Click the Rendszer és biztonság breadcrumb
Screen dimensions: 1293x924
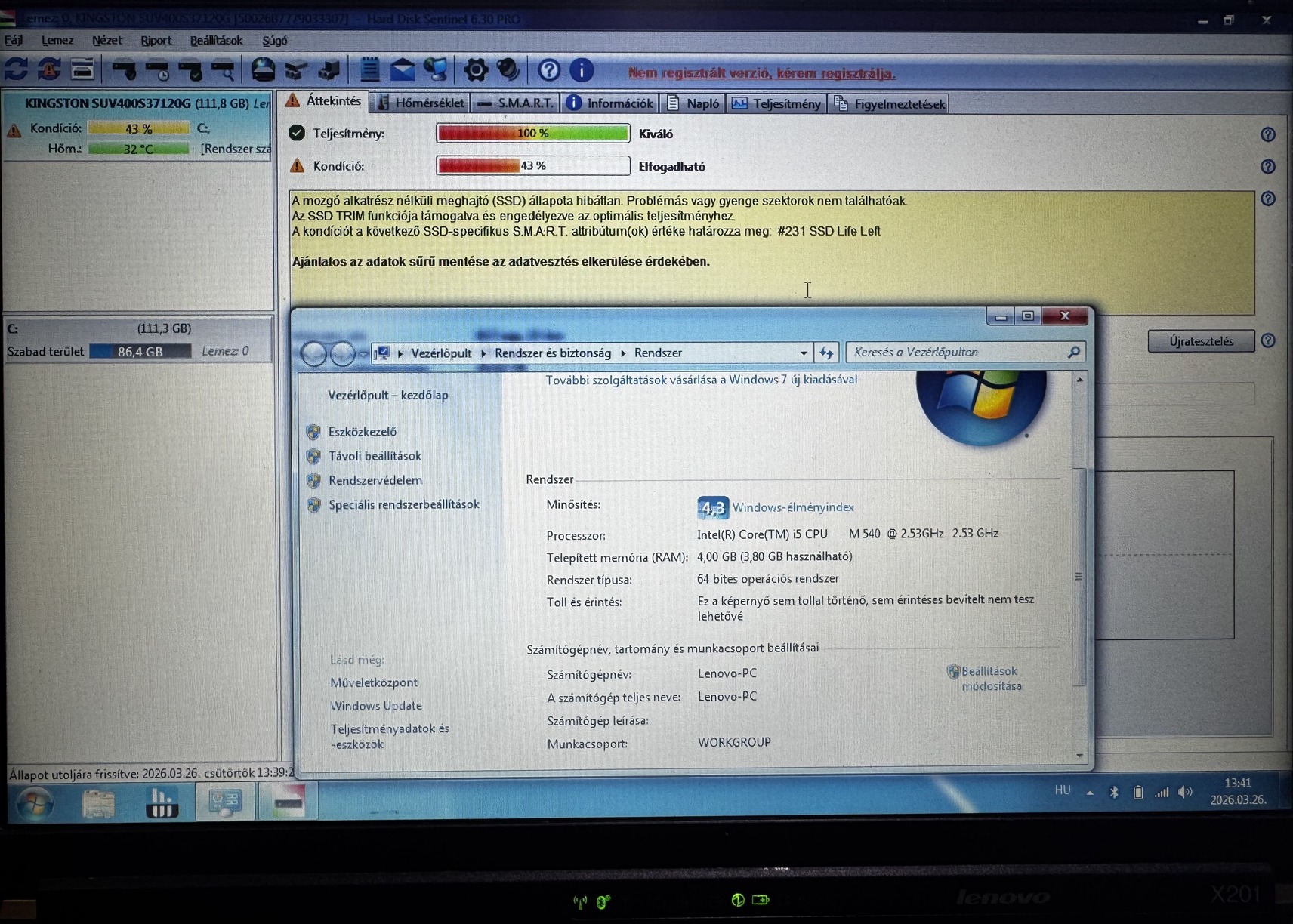pos(553,353)
